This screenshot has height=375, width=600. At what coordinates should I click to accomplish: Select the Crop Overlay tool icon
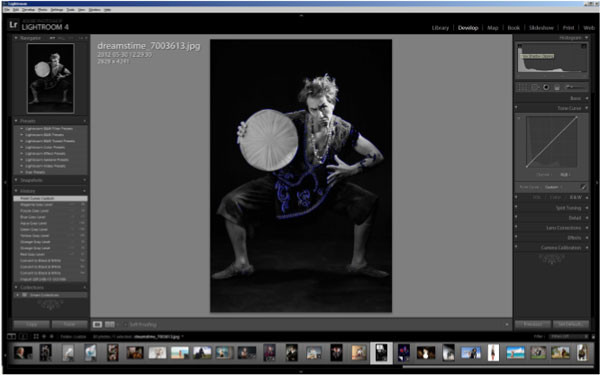tap(521, 87)
